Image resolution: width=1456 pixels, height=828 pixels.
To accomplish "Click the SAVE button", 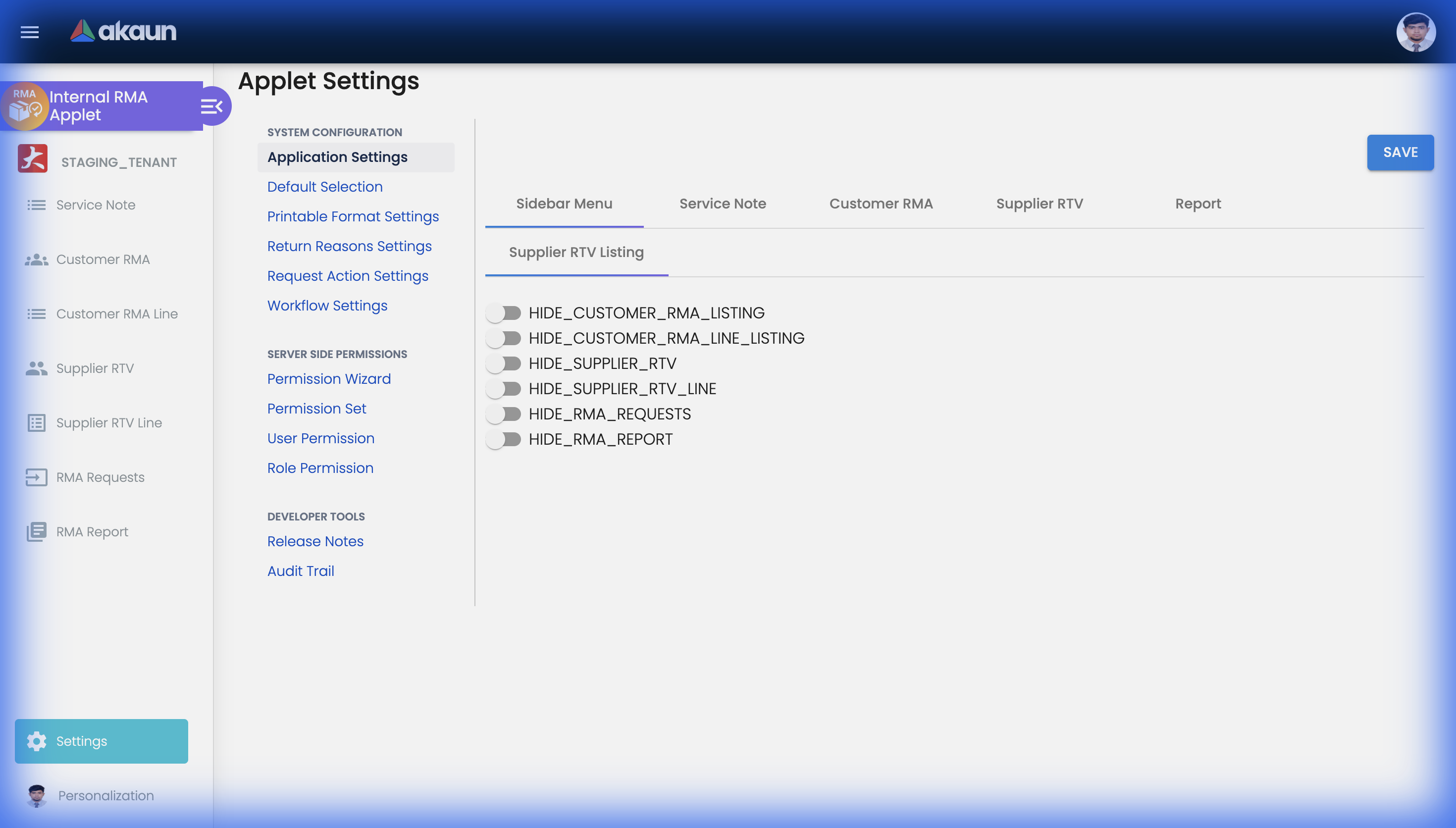I will [x=1400, y=153].
